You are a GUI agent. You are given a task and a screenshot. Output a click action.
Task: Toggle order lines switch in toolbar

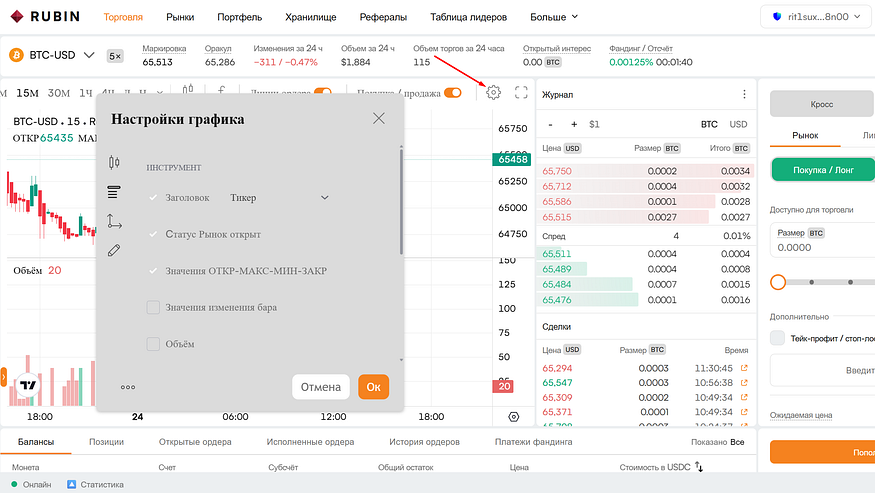[323, 92]
